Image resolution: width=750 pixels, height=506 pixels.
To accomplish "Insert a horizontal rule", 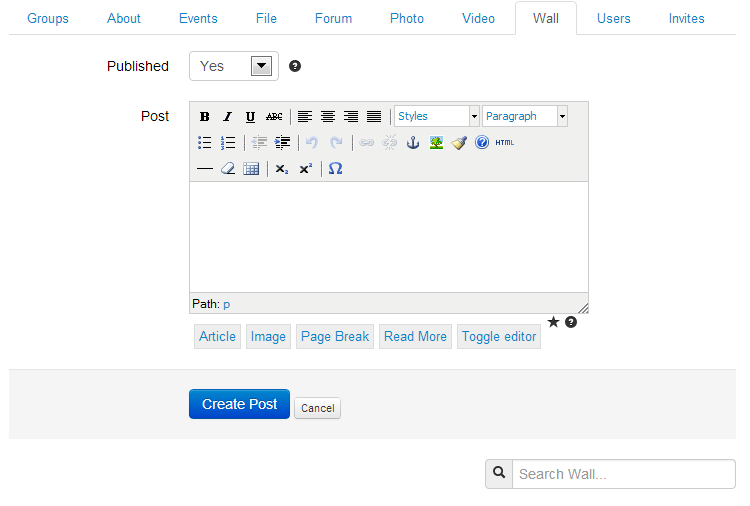I will point(205,169).
